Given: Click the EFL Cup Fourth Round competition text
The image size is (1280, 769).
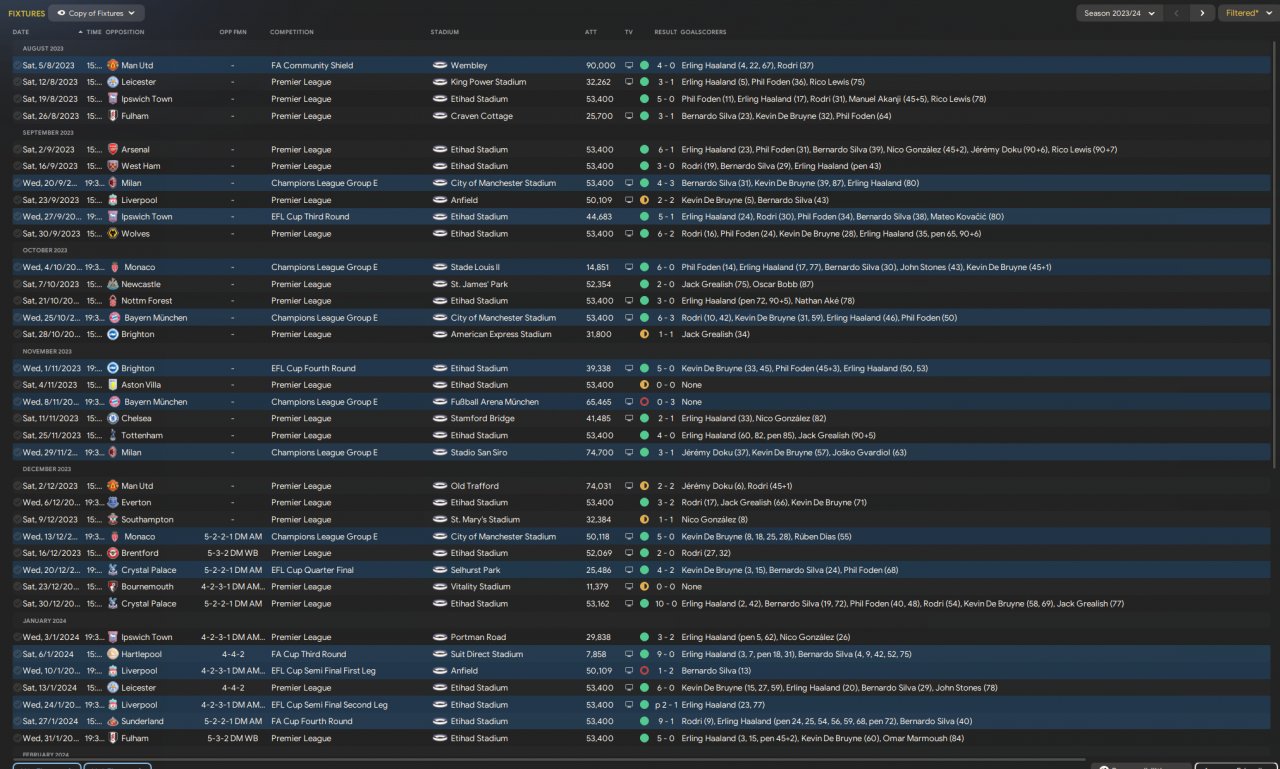Looking at the screenshot, I should (x=313, y=368).
